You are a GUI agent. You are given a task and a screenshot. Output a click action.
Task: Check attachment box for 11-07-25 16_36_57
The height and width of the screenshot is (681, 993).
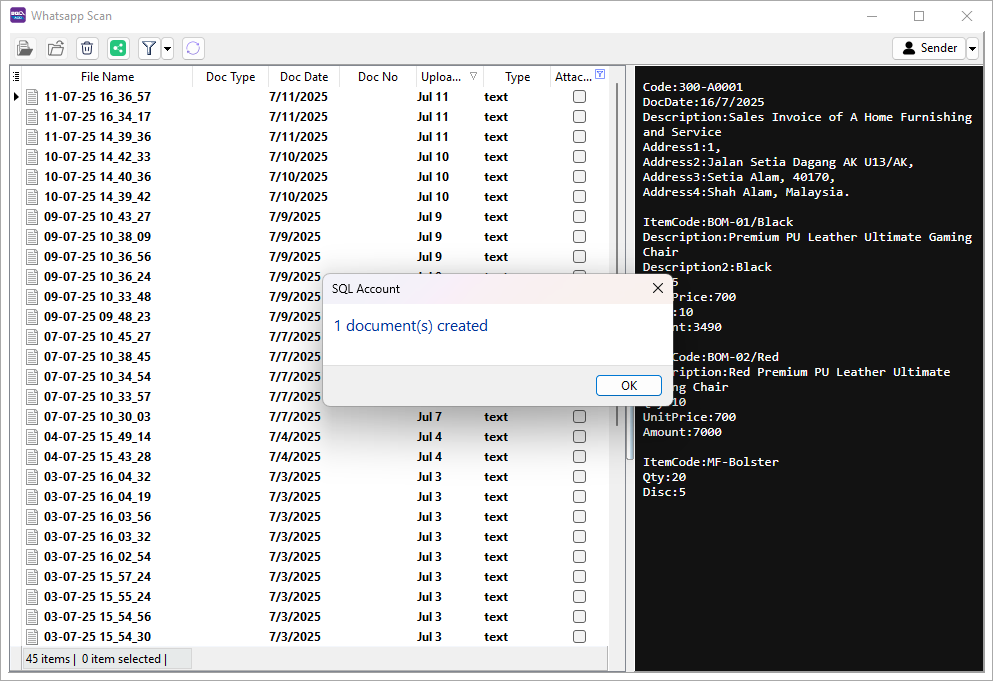(x=579, y=97)
